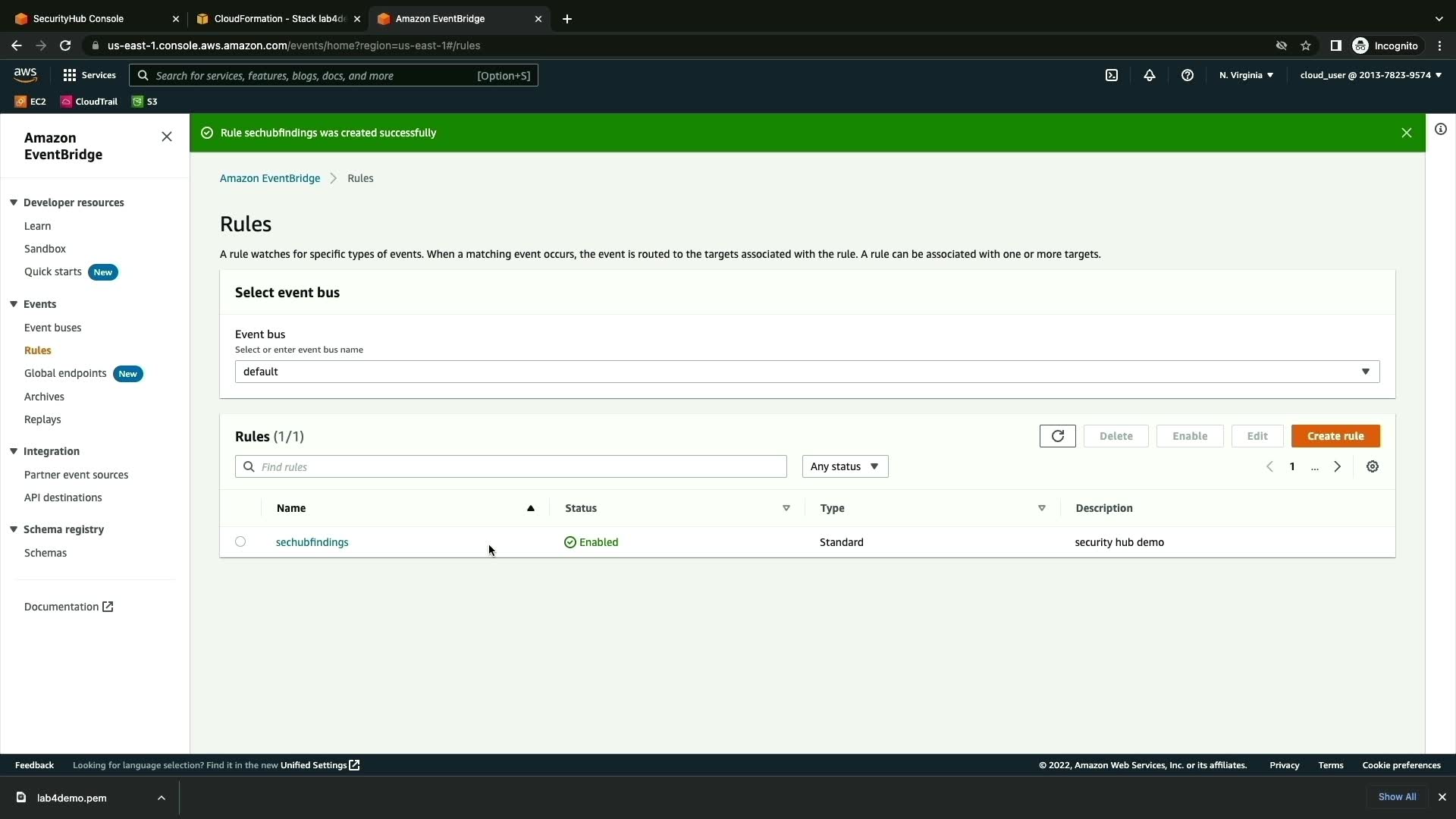
Task: Open the help question mark icon
Action: pos(1188,75)
